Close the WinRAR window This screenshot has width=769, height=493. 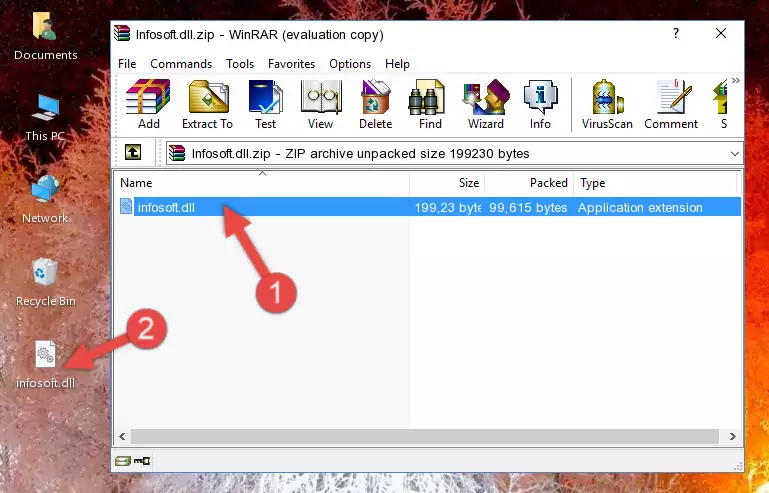pos(721,33)
